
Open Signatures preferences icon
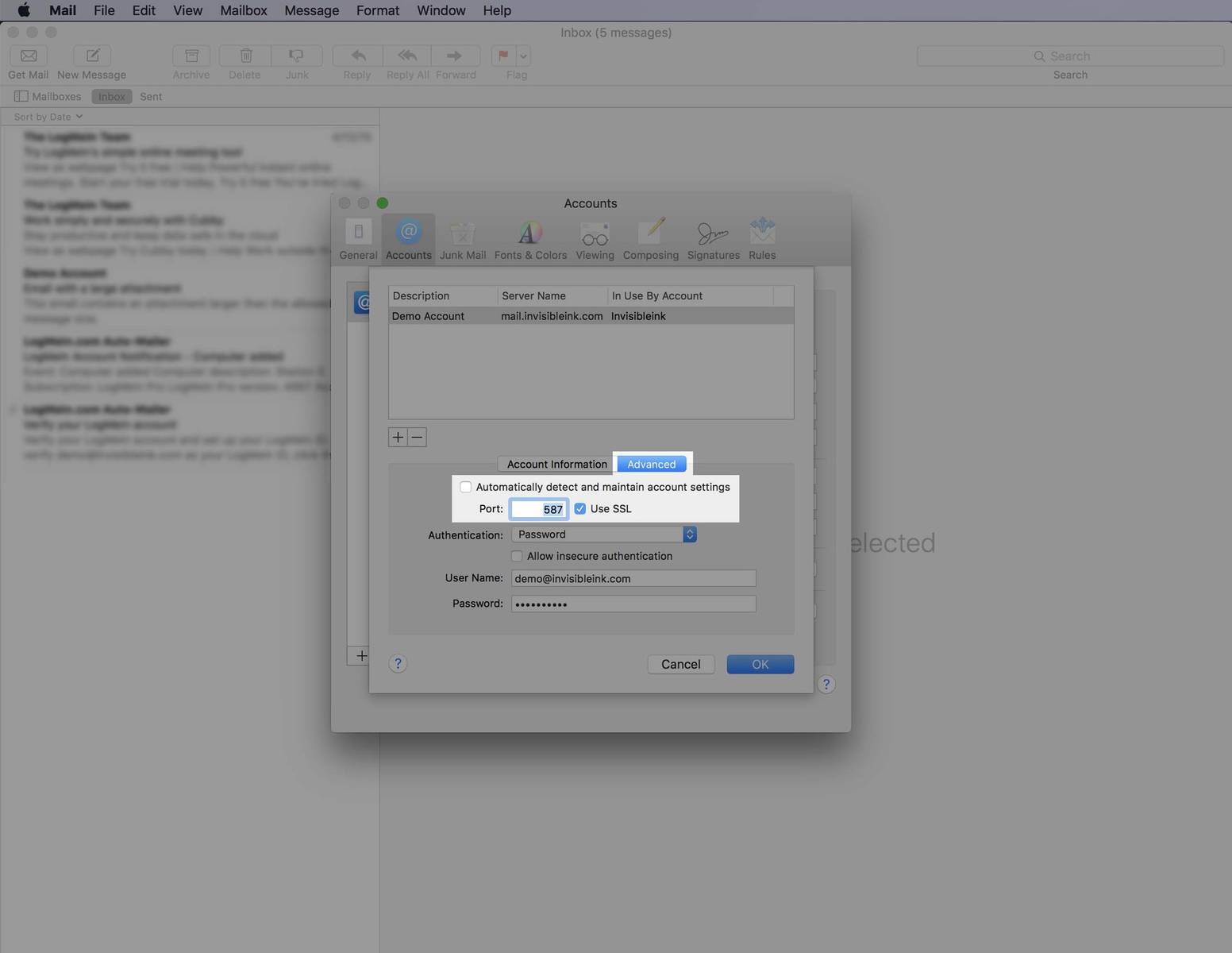(713, 239)
